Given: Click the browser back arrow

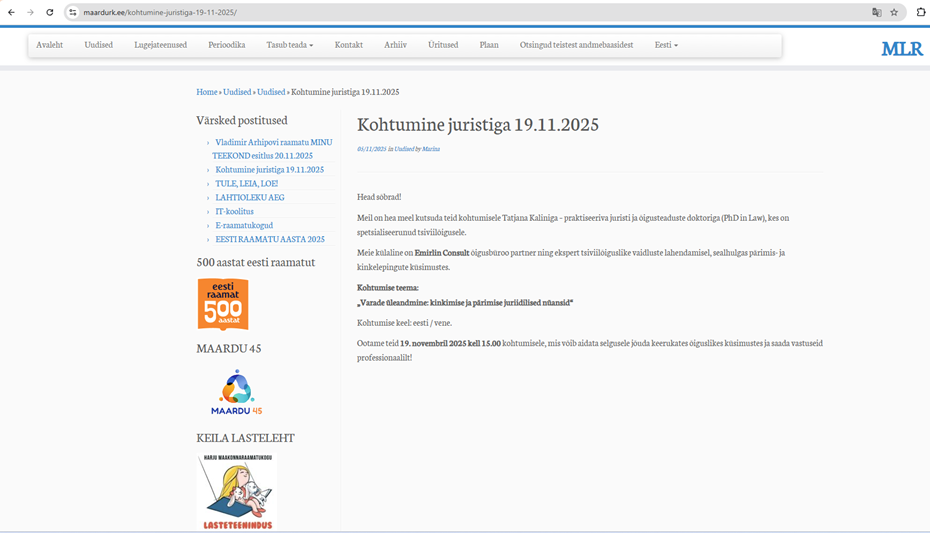Looking at the screenshot, I should point(12,13).
